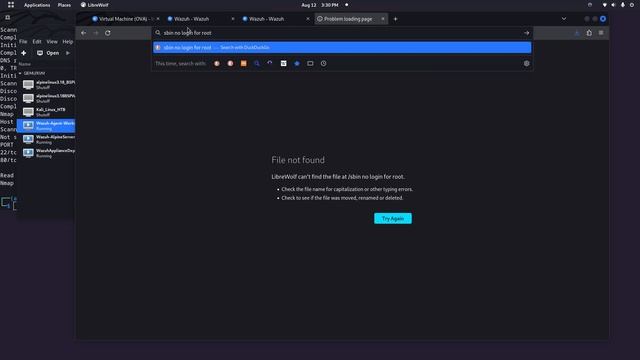
Task: Select the Wazuh-Agent running virtual machine
Action: coord(46,125)
